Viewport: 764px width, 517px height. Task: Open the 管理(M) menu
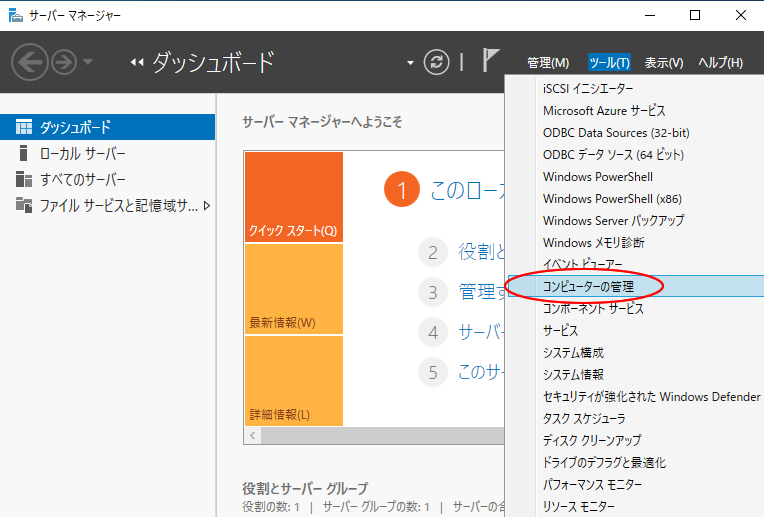(x=548, y=62)
